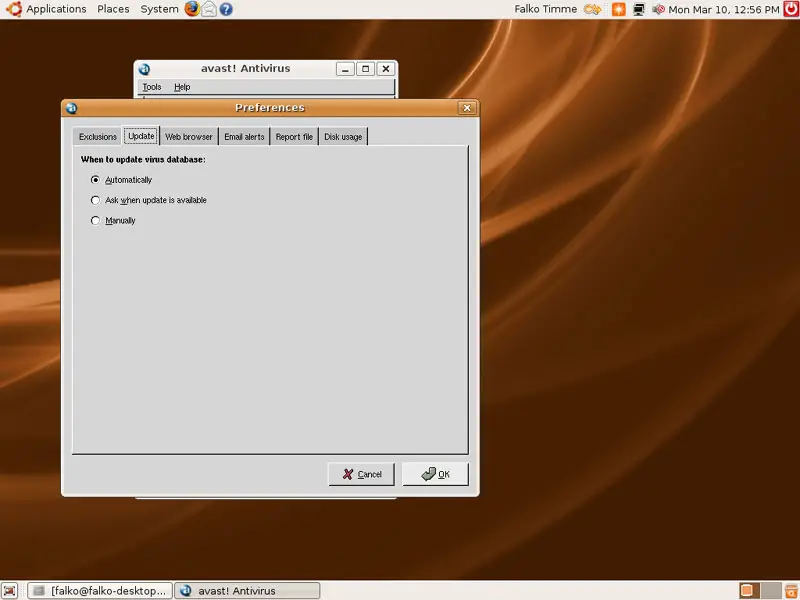Select the second workspace in switcher
The width and height of the screenshot is (800, 600).
(x=771, y=590)
